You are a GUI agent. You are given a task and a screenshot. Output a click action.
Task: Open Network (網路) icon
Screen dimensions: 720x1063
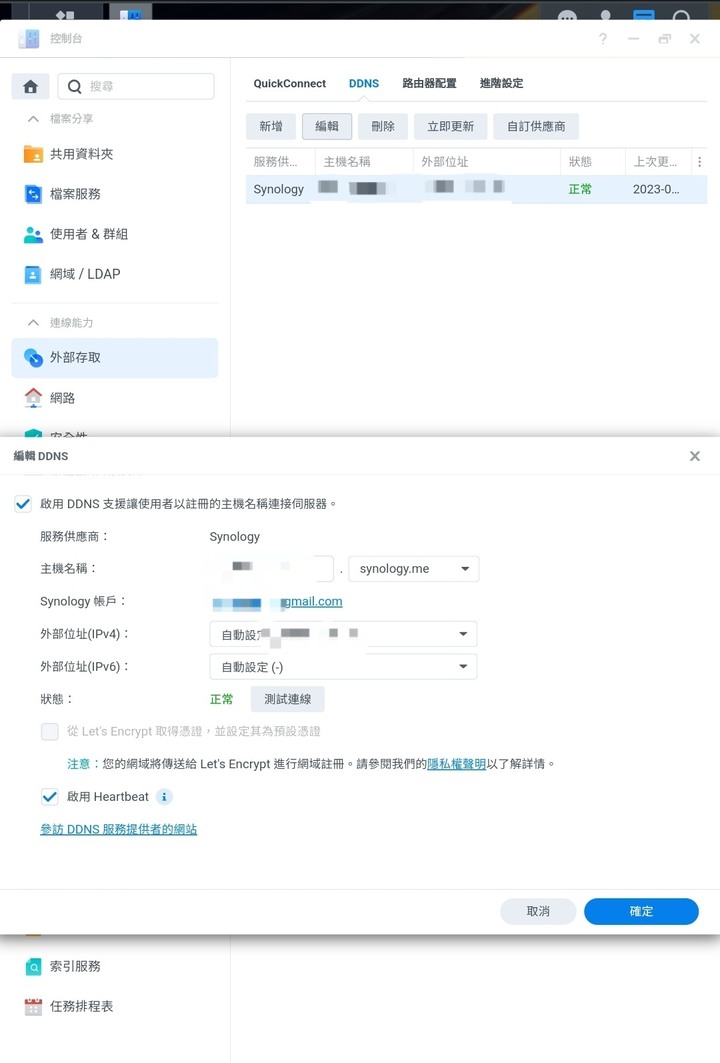pos(33,398)
